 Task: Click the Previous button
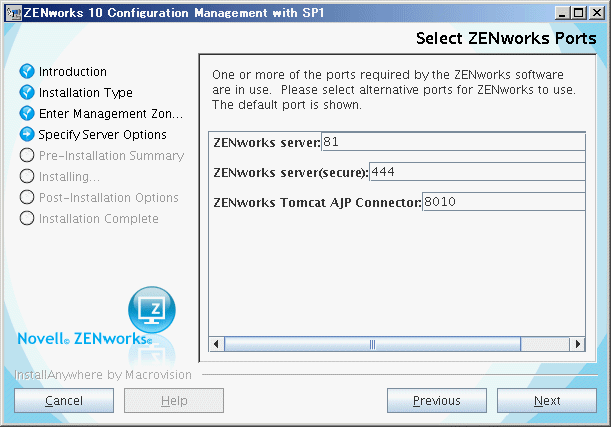click(x=437, y=401)
